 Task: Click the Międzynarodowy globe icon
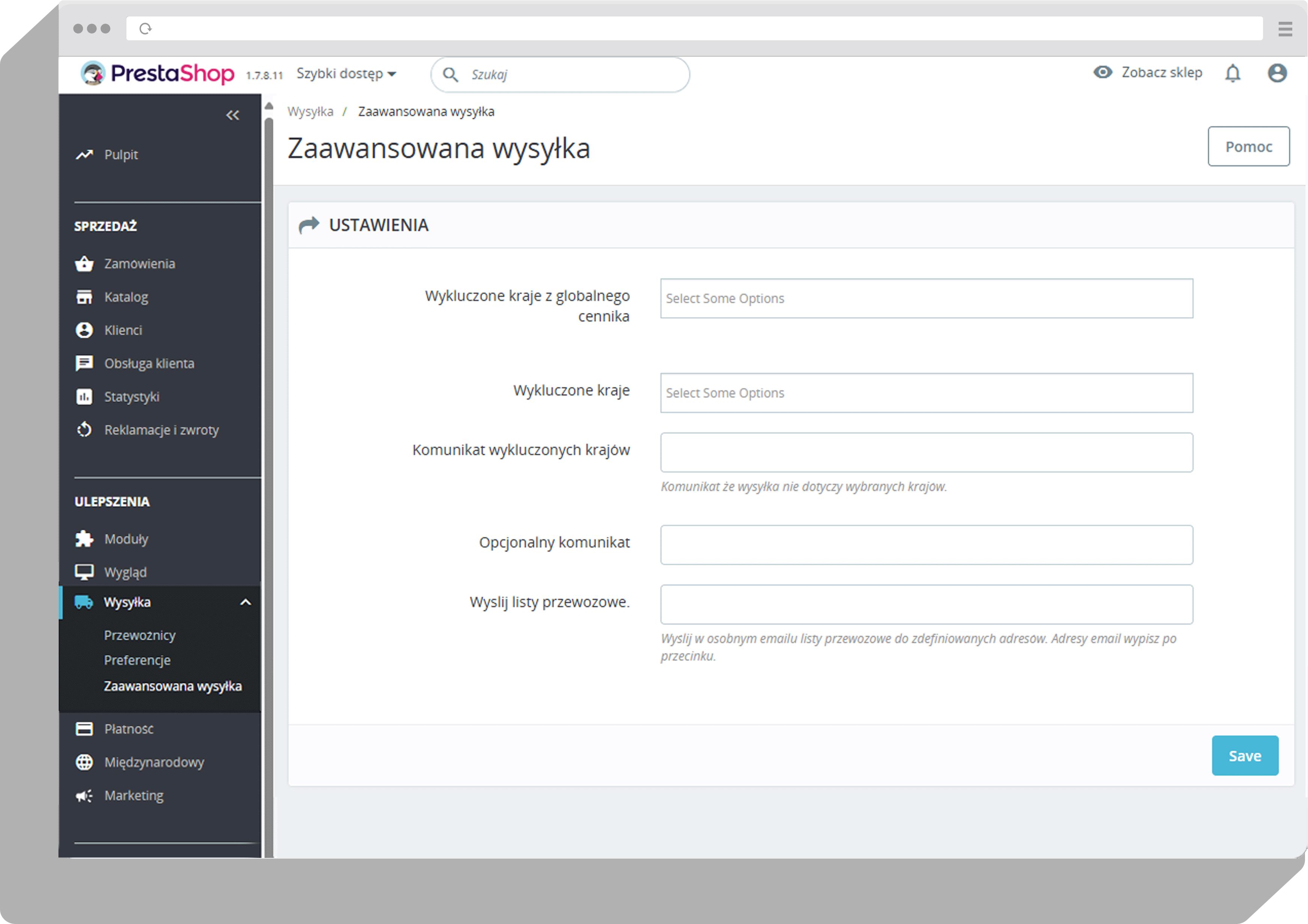click(84, 762)
